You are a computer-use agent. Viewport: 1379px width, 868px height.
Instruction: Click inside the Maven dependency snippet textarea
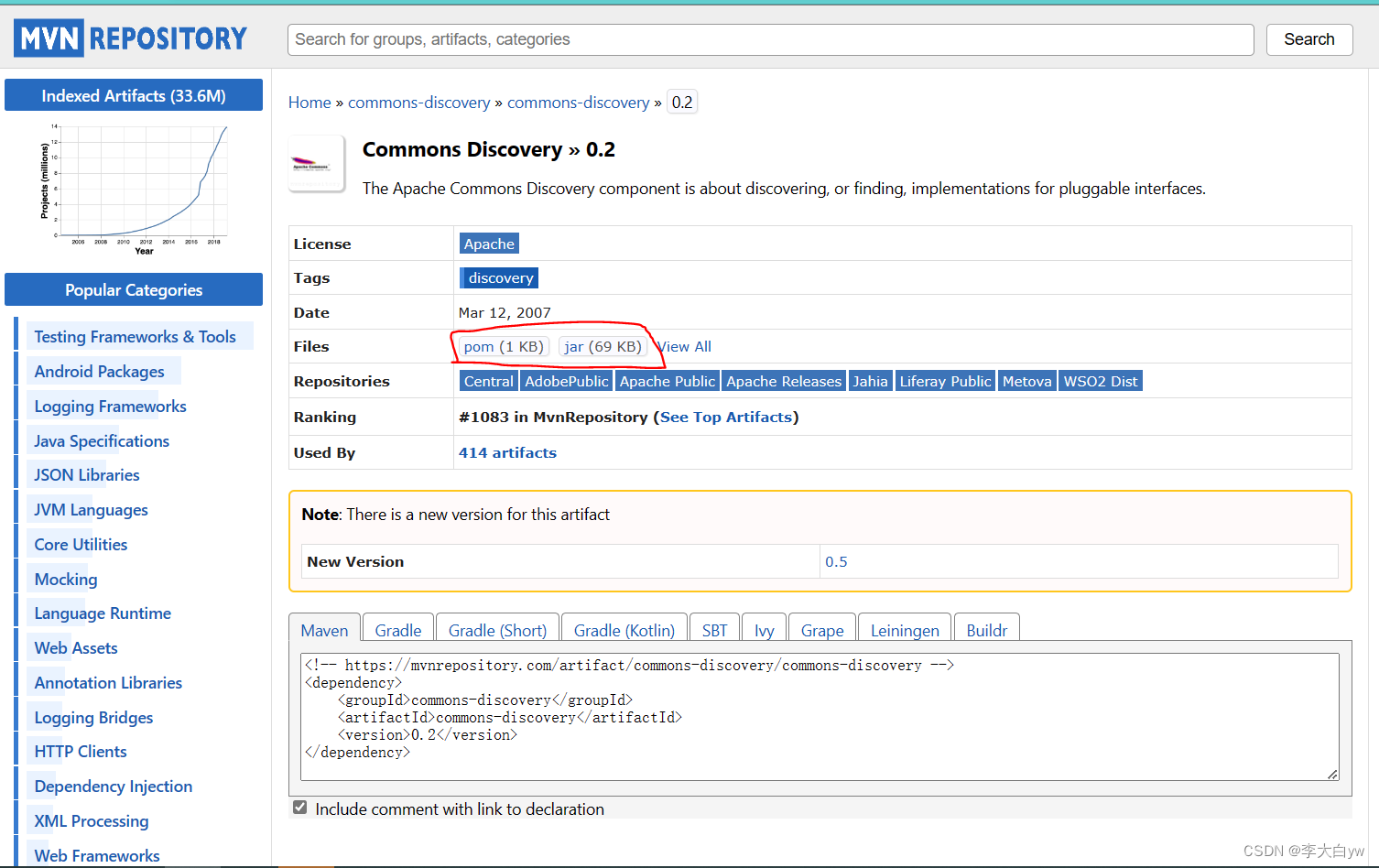pyautogui.click(x=820, y=717)
